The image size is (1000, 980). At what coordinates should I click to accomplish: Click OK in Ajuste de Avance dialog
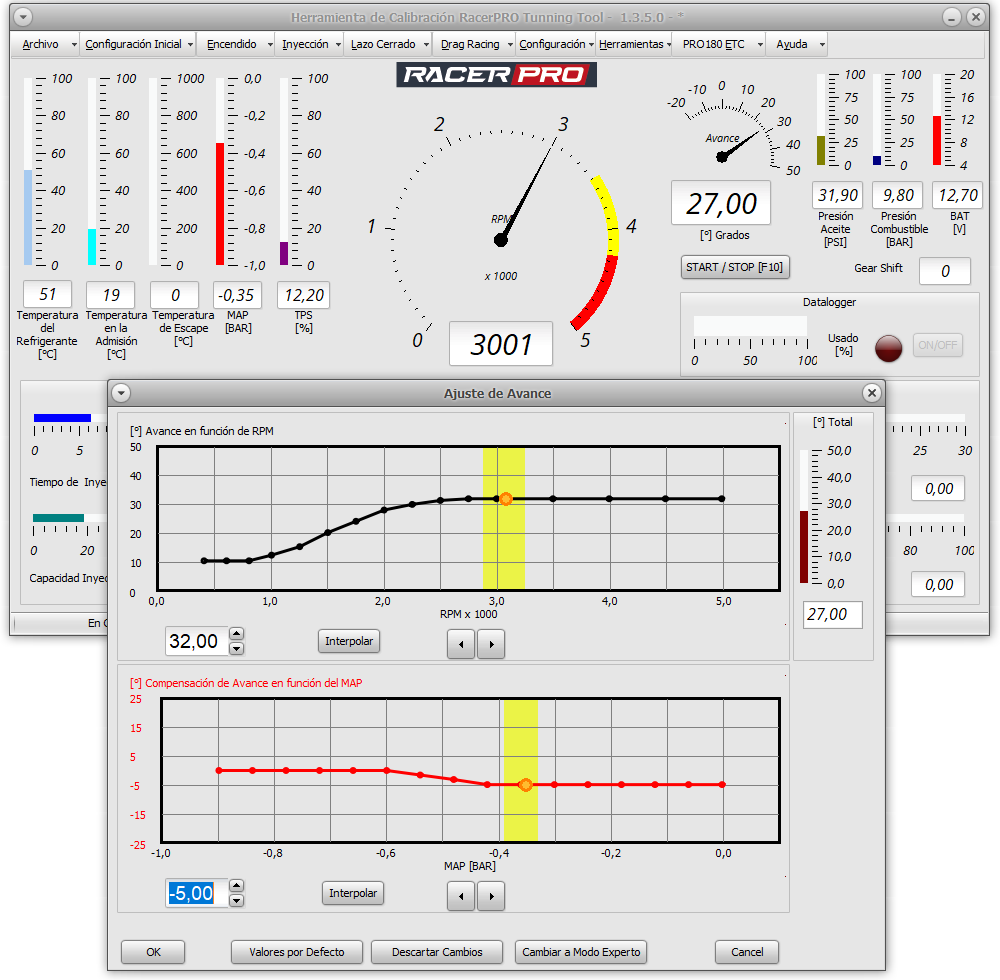click(153, 952)
